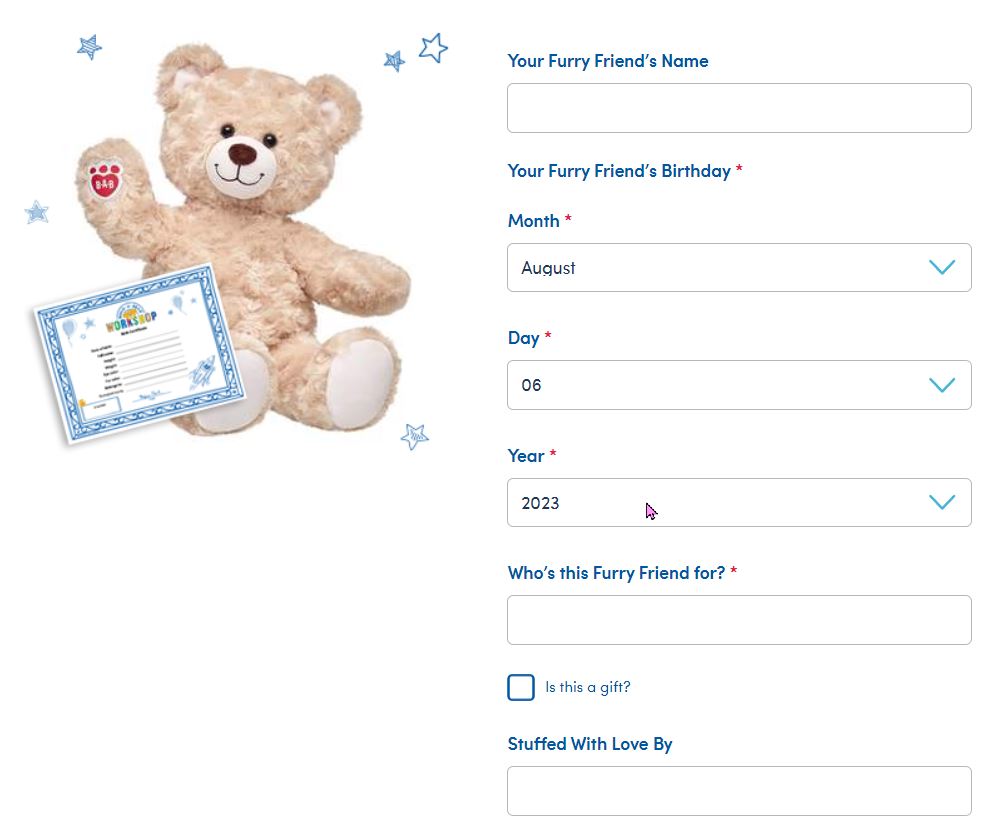Click the Year dropdown chevron arrow
Viewport: 993px width, 835px height.
[942, 502]
